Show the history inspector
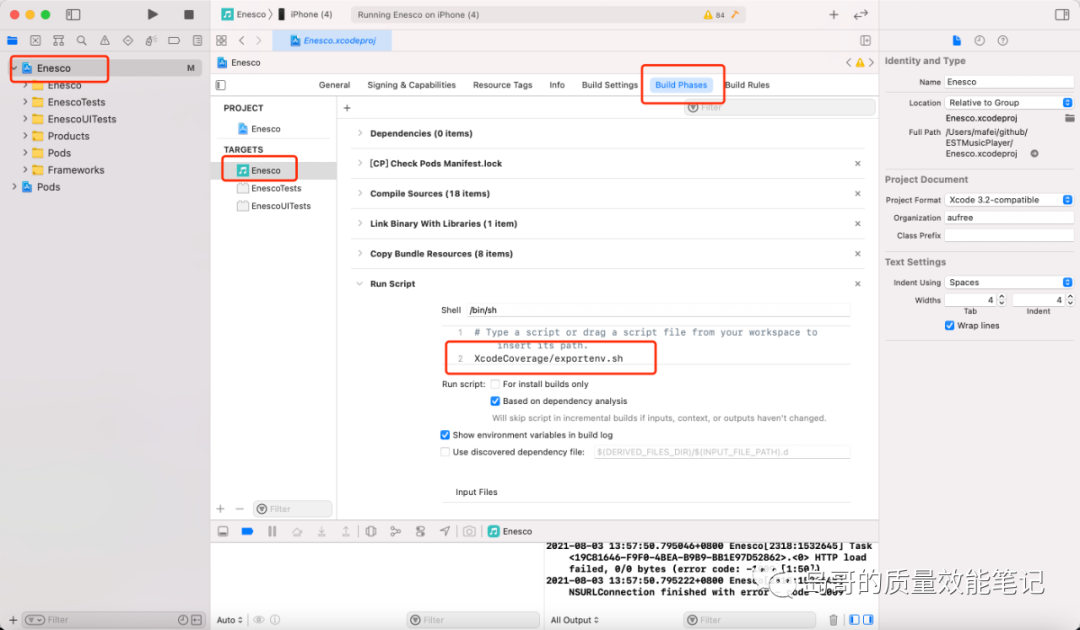This screenshot has height=630, width=1080. point(979,41)
